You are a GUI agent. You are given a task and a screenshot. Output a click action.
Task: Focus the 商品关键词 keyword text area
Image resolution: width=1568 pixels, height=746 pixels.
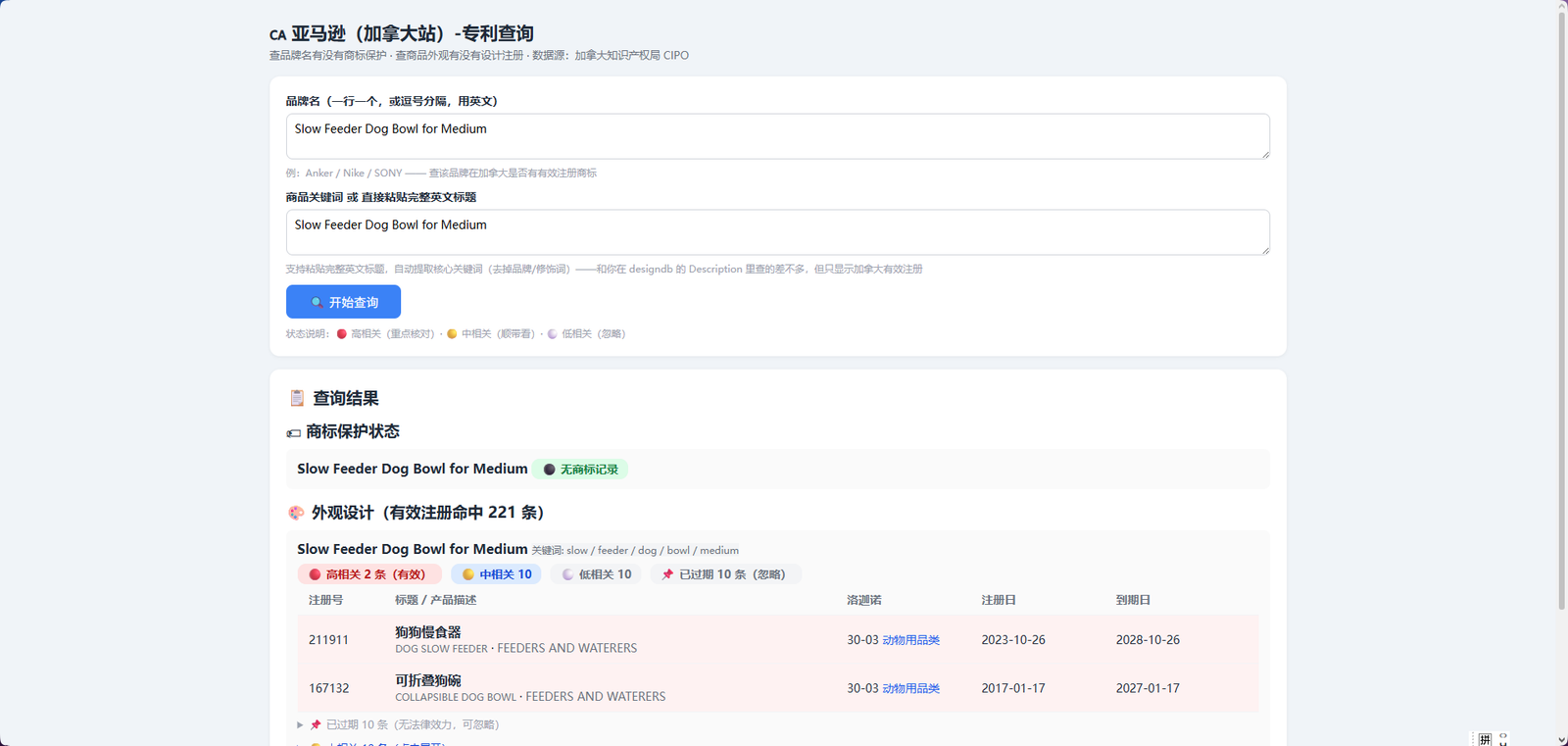pos(778,232)
